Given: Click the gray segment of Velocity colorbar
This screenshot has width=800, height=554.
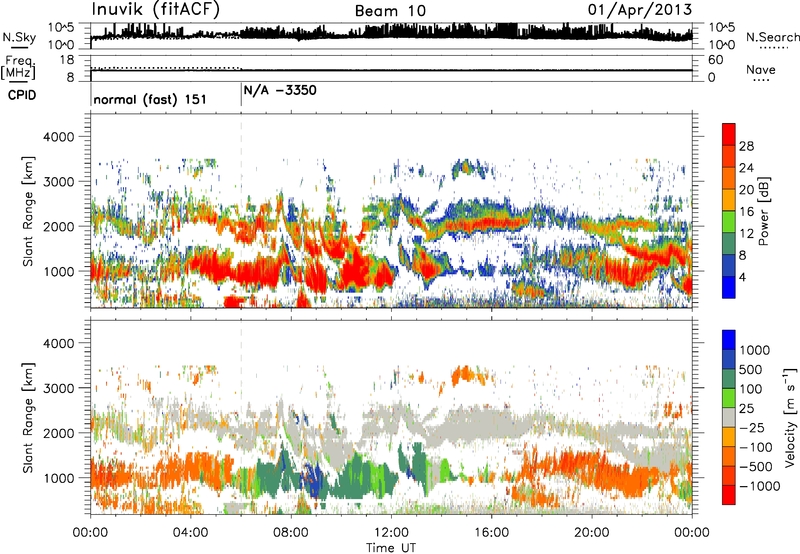Looking at the screenshot, I should click(729, 418).
